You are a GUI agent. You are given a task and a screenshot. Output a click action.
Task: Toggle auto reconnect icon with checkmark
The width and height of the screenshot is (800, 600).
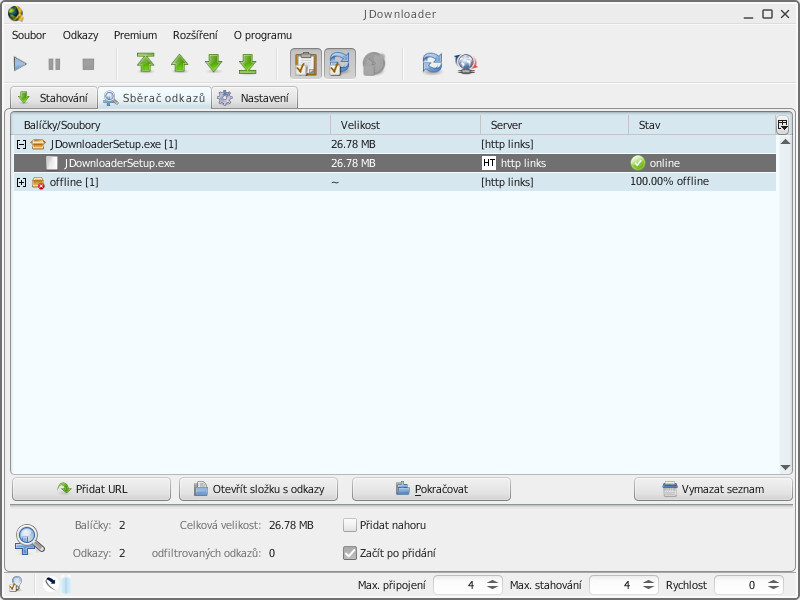click(340, 63)
